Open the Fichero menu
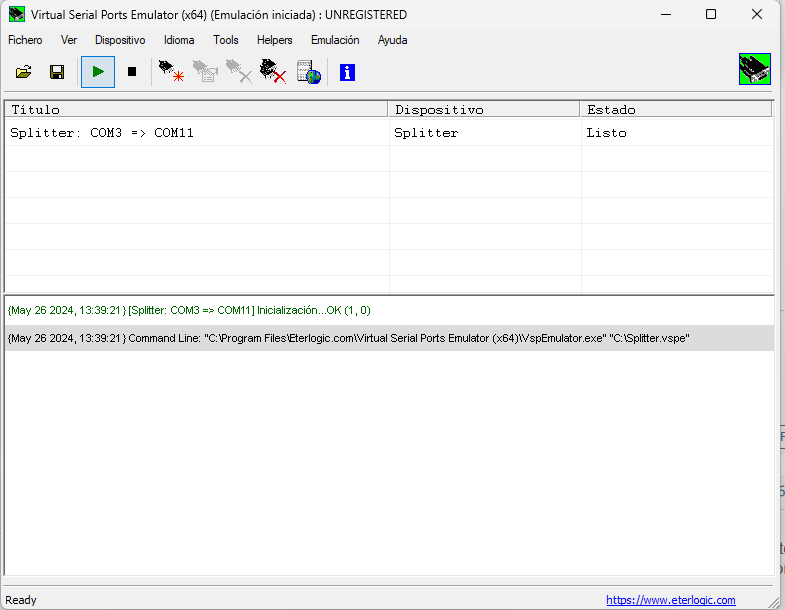Viewport: 785px width, 610px height. click(x=25, y=40)
